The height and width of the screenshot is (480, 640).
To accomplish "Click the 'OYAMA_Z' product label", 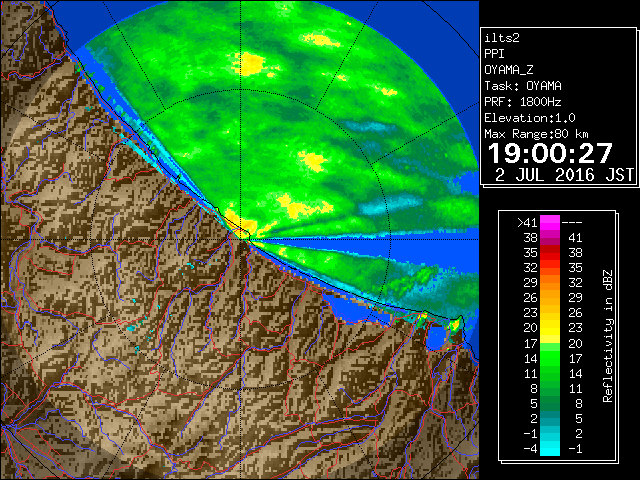I will coord(509,70).
